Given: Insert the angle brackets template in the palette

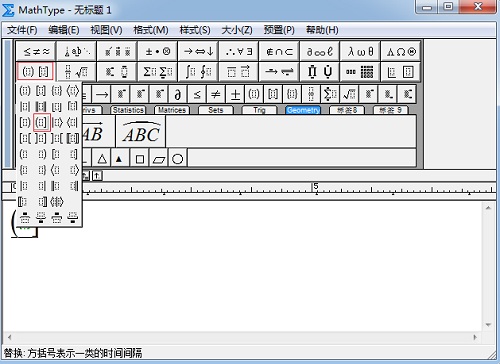Looking at the screenshot, I should point(73,91).
